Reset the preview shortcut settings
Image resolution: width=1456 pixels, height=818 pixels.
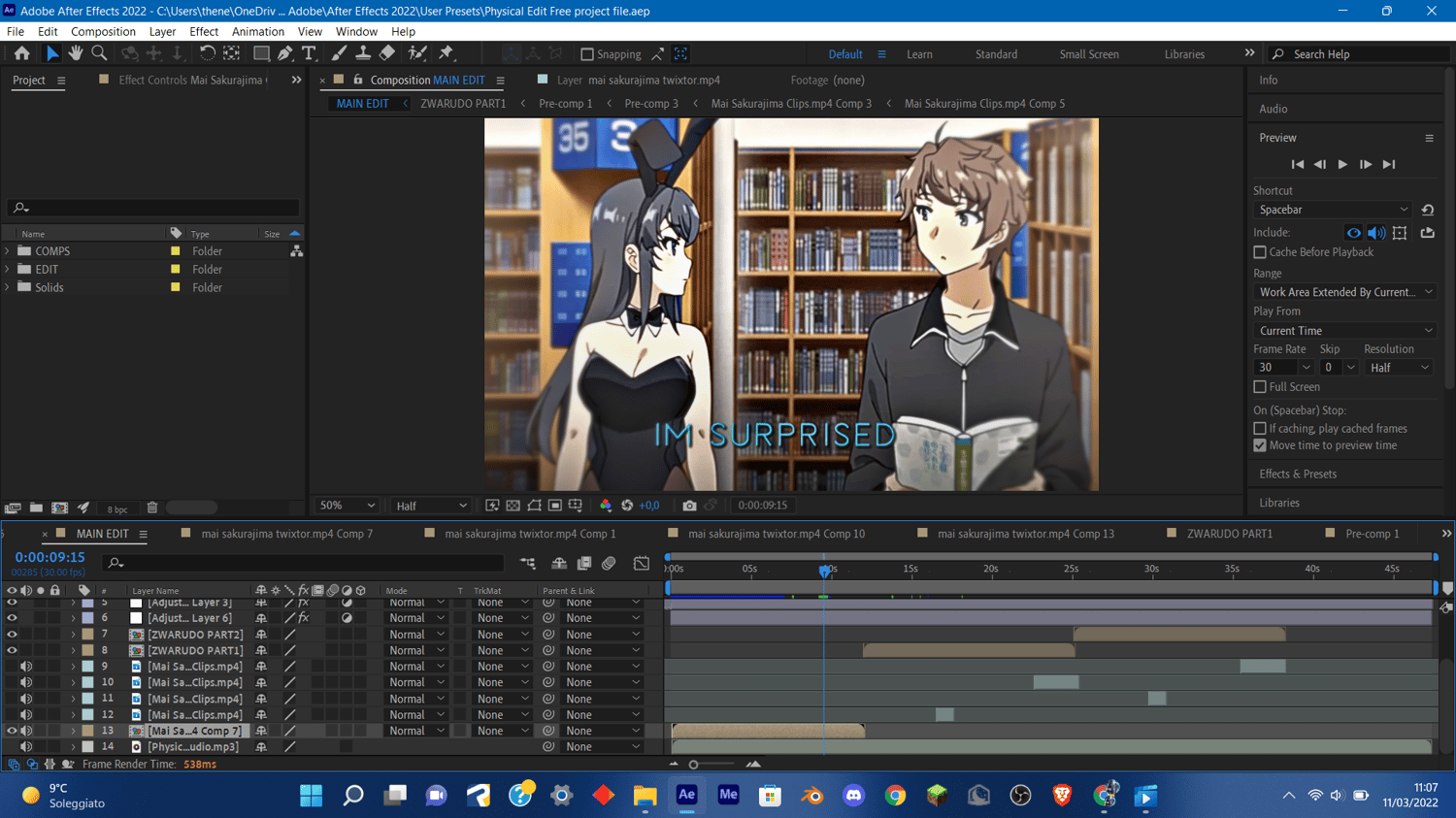(x=1428, y=210)
